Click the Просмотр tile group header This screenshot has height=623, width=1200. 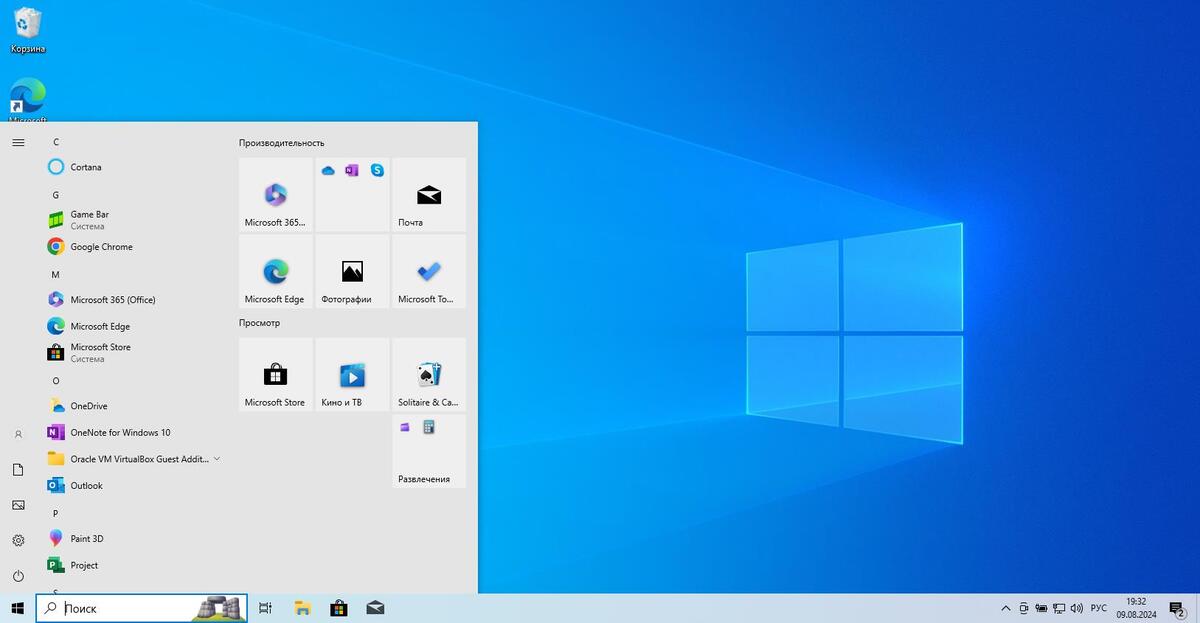[260, 323]
